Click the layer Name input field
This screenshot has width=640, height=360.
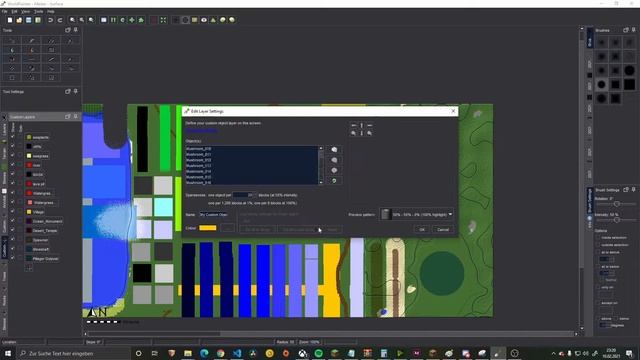coord(213,214)
